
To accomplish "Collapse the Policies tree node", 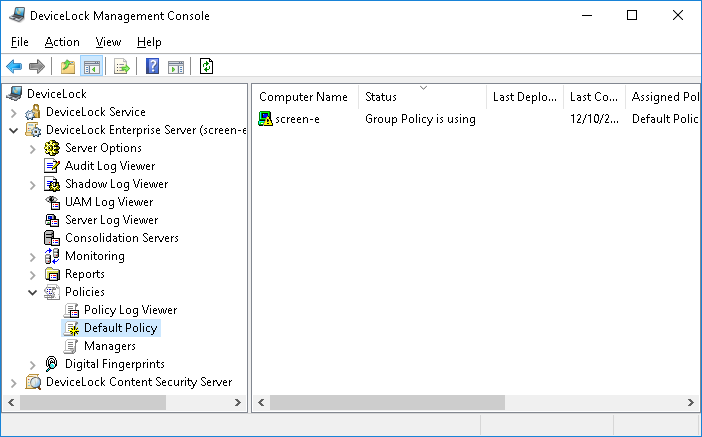I will 33,292.
